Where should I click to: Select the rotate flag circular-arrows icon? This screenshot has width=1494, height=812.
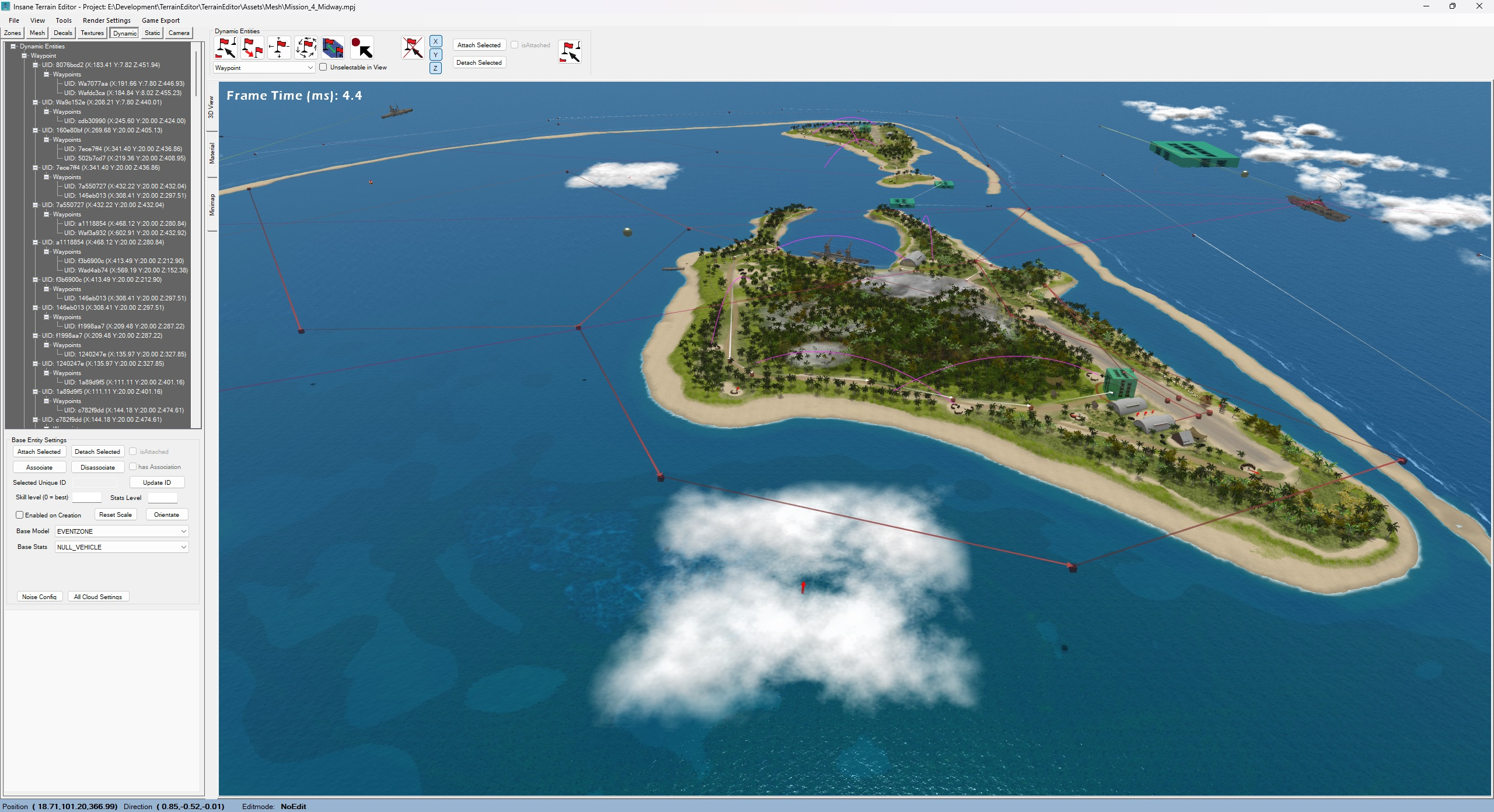[306, 48]
